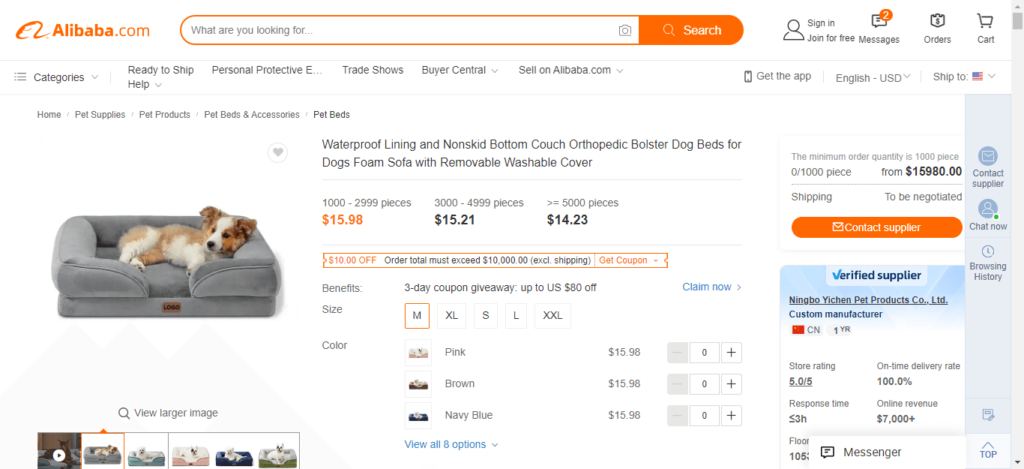Open the Orders shield icon
Image resolution: width=1024 pixels, height=469 pixels.
[x=937, y=21]
